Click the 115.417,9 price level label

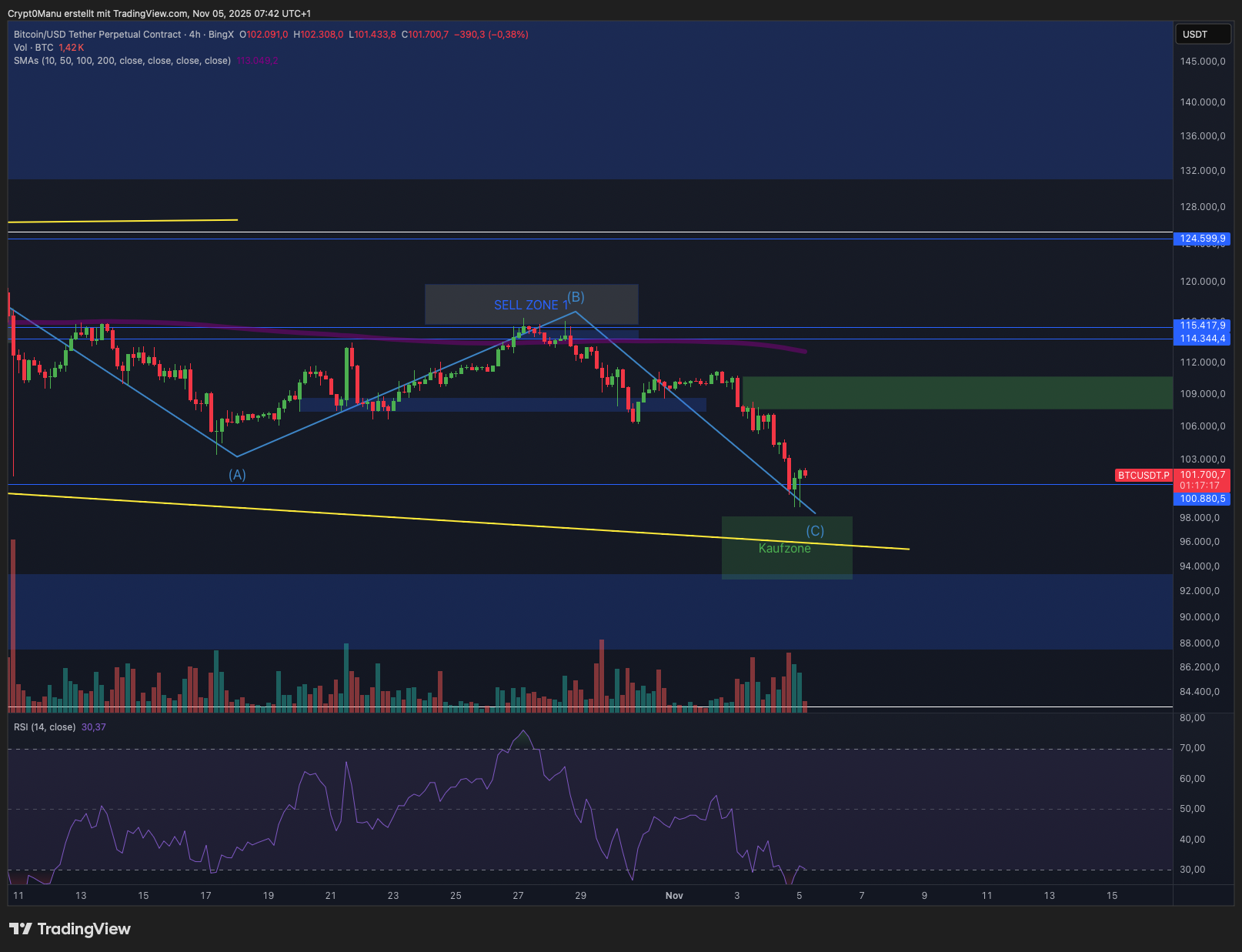coord(1202,326)
